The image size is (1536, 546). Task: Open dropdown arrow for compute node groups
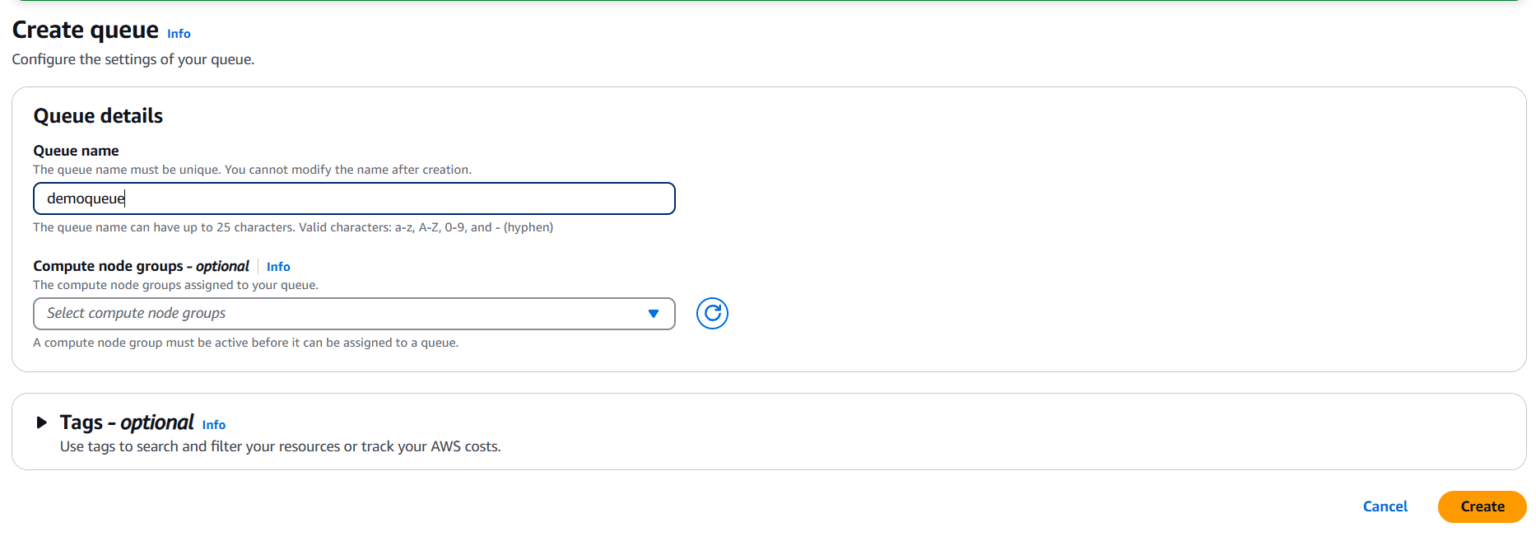click(653, 314)
